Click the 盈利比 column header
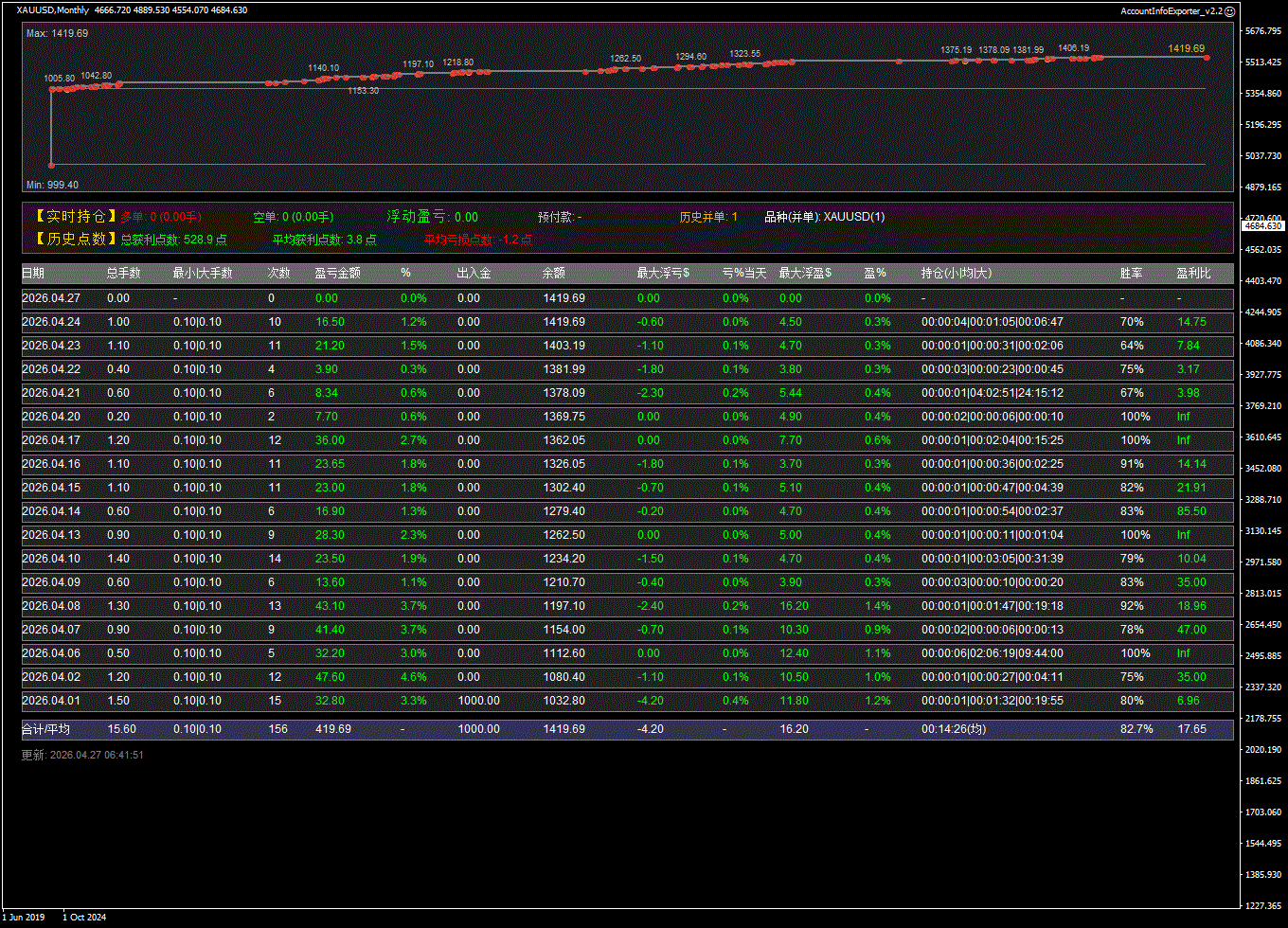 click(x=1193, y=274)
